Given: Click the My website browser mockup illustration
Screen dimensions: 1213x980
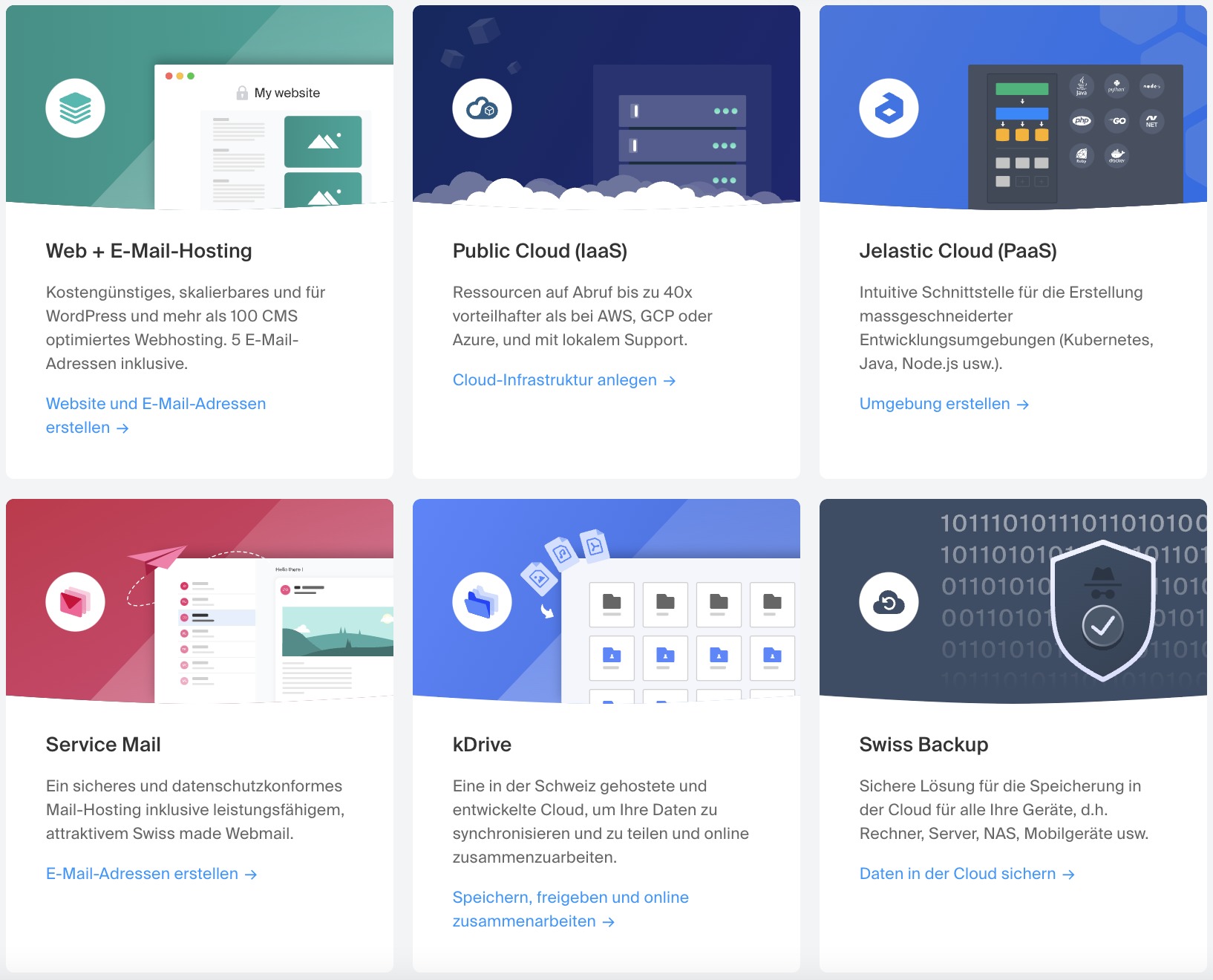Looking at the screenshot, I should 274,137.
